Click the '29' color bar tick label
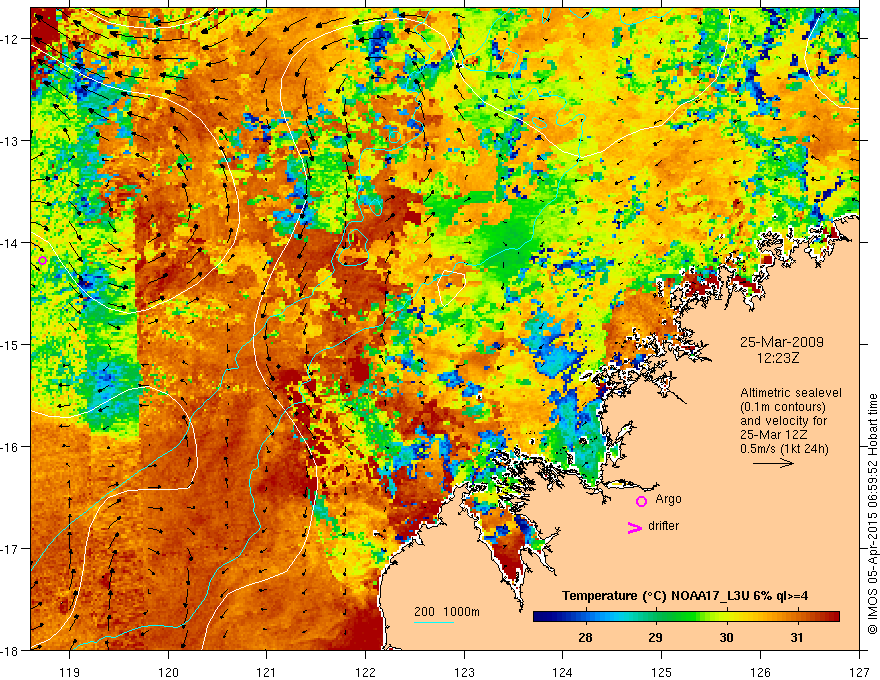 (x=655, y=637)
